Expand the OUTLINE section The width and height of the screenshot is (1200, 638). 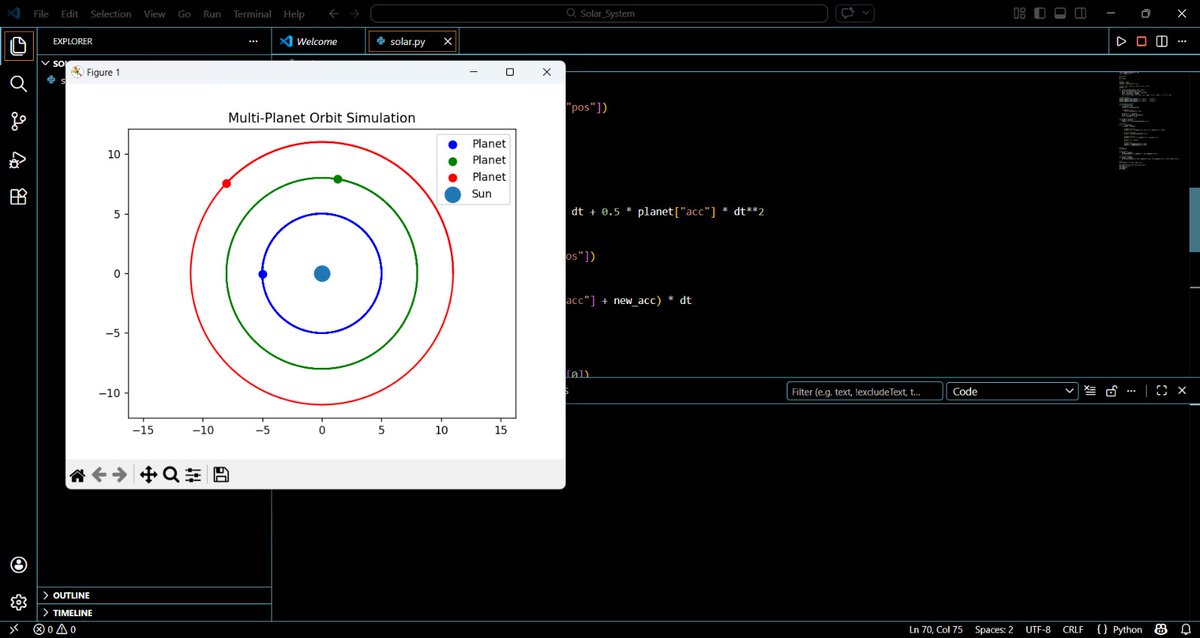154,595
